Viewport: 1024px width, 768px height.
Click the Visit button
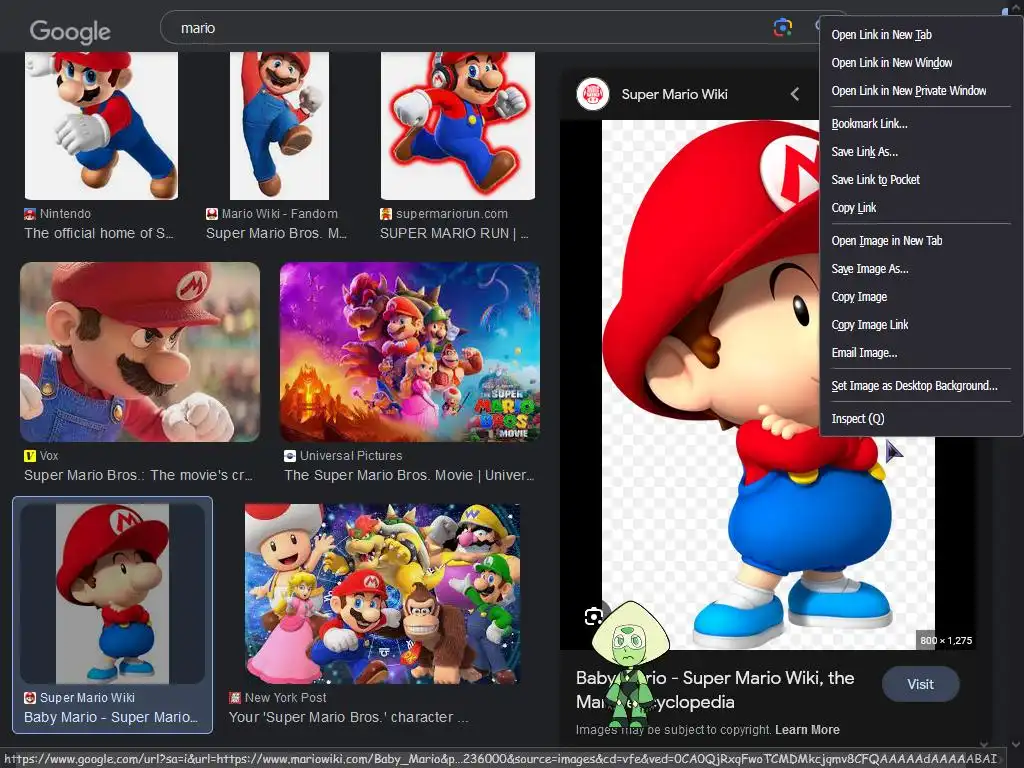click(x=920, y=684)
